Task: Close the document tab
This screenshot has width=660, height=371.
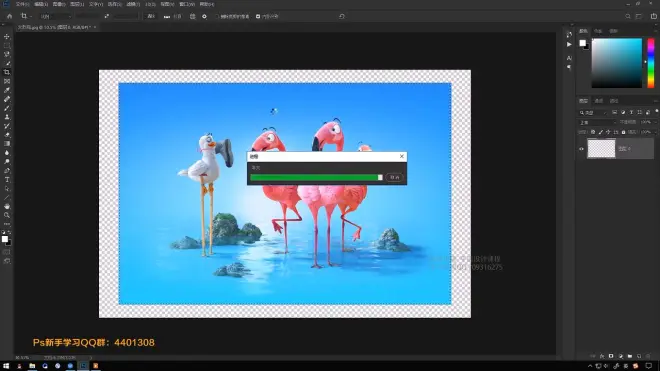Action: pyautogui.click(x=95, y=27)
